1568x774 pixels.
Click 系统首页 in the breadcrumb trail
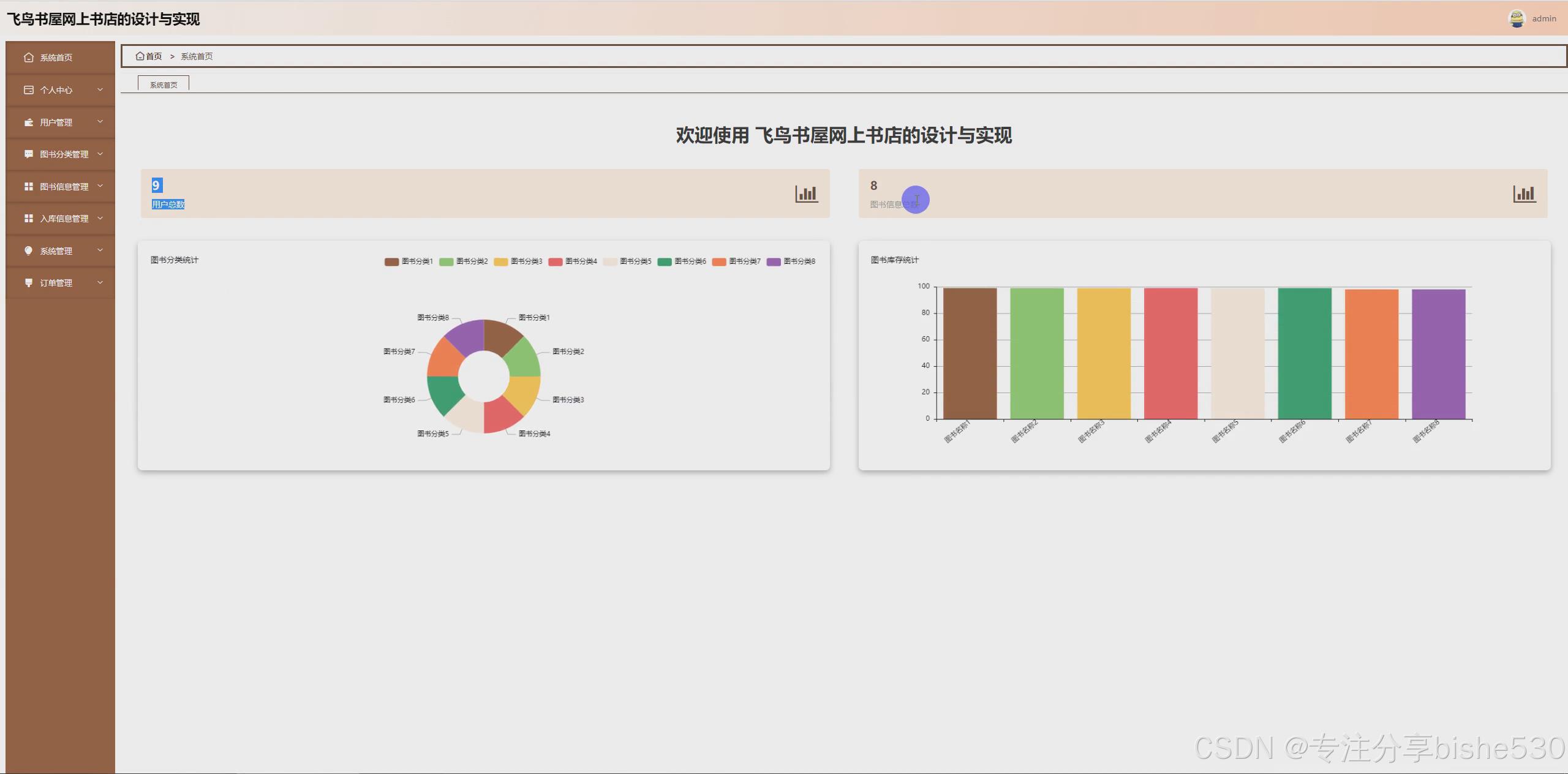pos(197,56)
